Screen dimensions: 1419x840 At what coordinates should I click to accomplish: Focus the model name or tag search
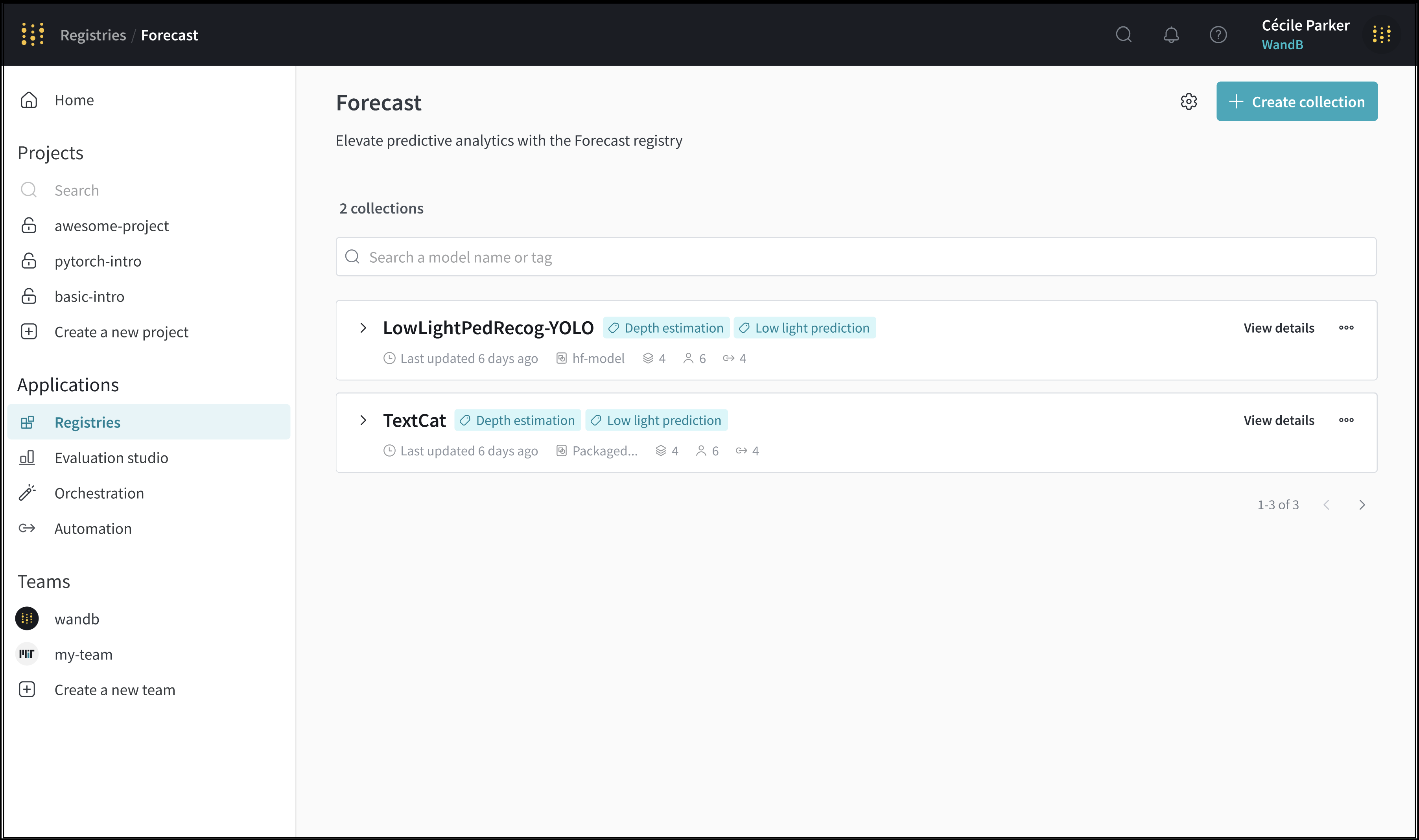click(x=855, y=257)
